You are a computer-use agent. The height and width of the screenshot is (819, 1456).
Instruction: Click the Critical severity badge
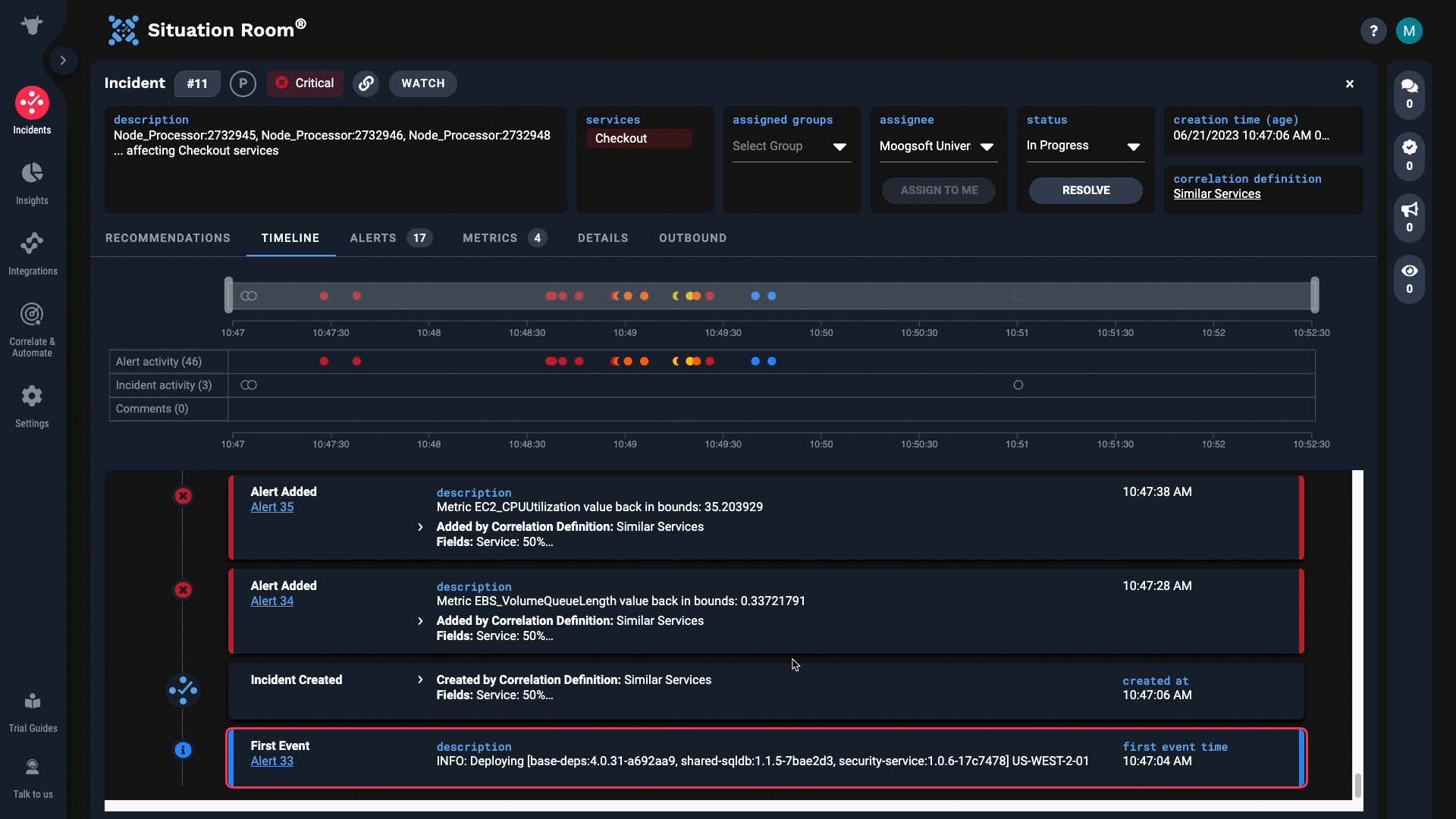[305, 83]
